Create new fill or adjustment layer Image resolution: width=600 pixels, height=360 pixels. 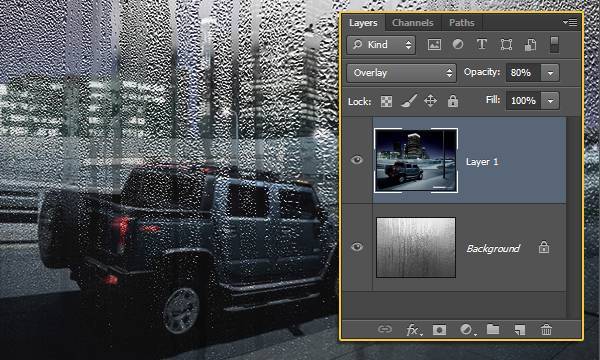(467, 329)
